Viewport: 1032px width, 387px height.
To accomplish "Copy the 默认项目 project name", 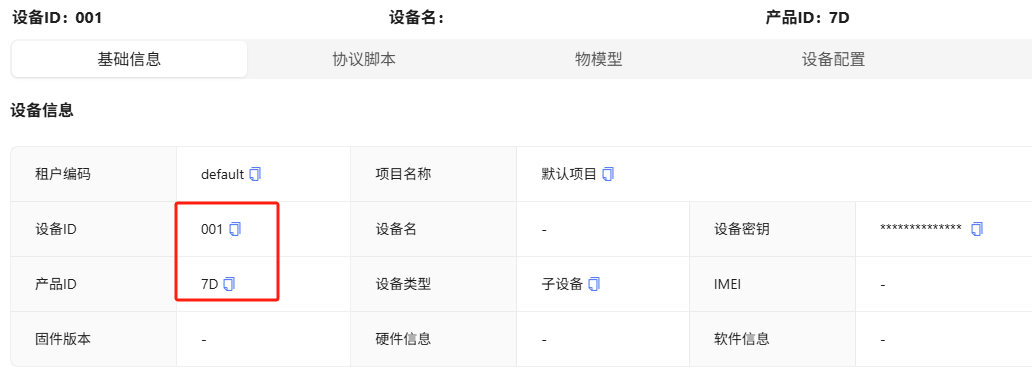I will 608,174.
